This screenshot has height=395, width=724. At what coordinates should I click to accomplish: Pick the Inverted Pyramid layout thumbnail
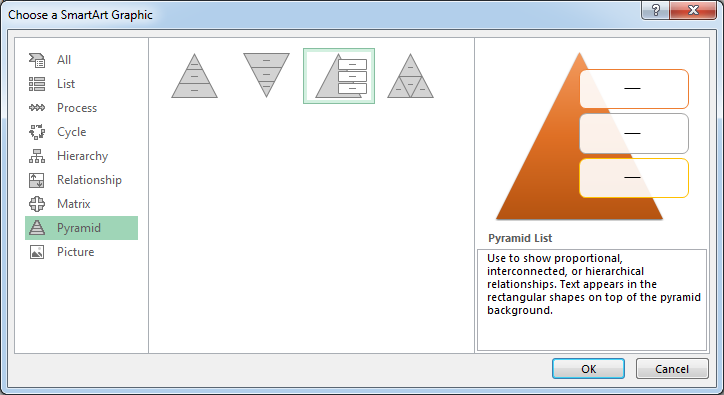pyautogui.click(x=266, y=75)
